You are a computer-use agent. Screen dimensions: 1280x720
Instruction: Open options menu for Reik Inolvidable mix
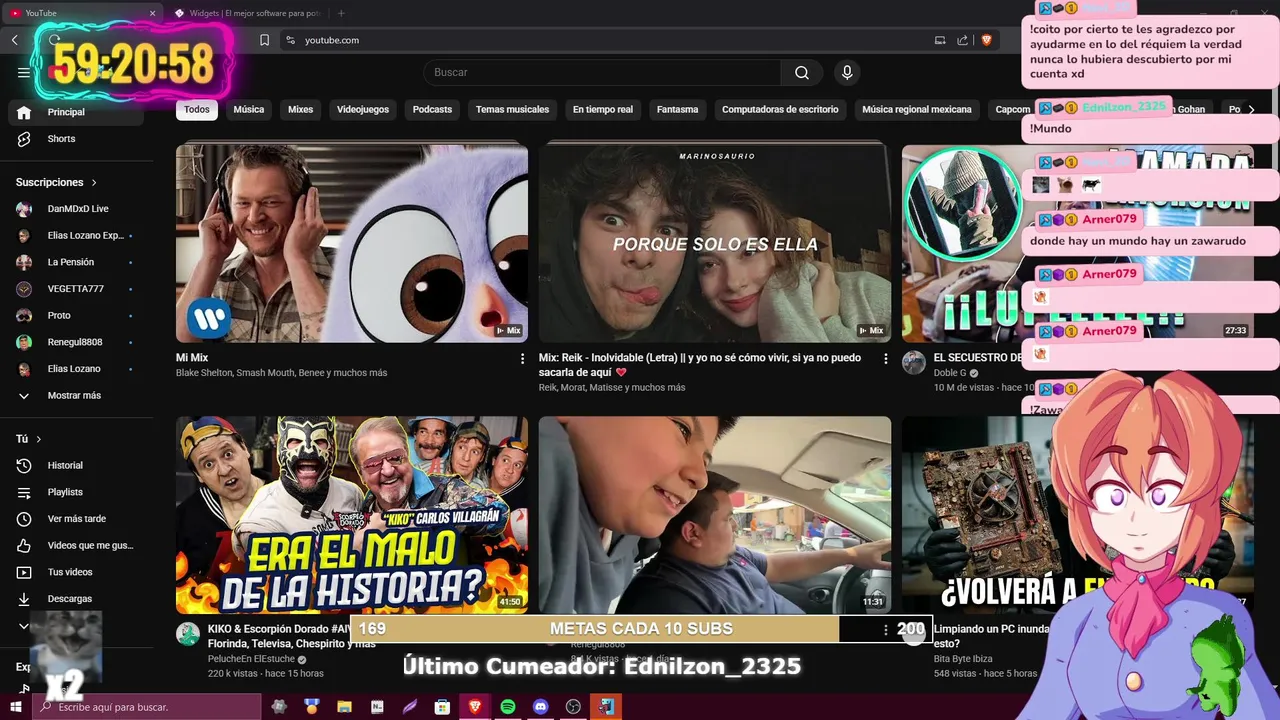tap(885, 358)
